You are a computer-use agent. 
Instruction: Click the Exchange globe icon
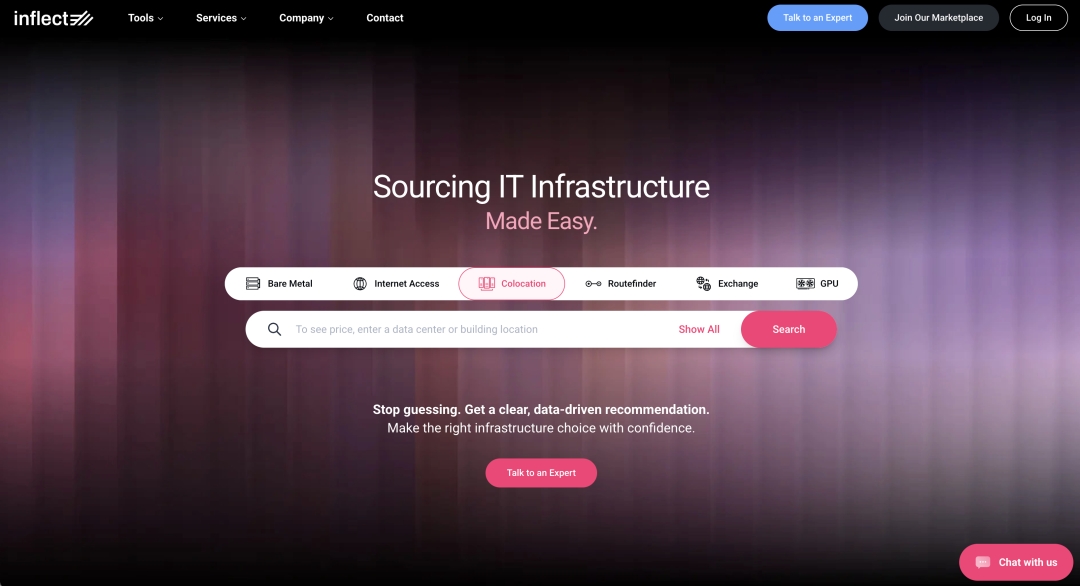point(704,284)
